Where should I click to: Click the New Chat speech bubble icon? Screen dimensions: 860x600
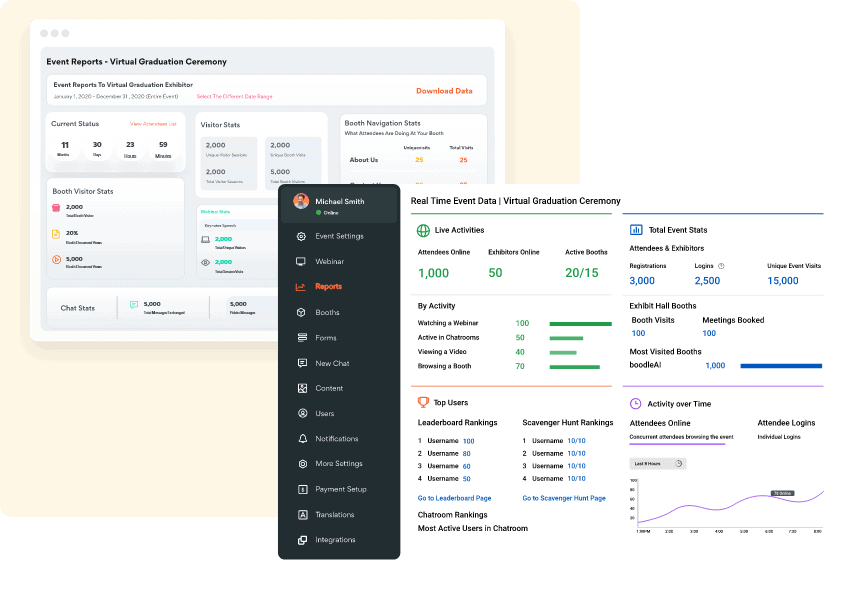tap(301, 363)
